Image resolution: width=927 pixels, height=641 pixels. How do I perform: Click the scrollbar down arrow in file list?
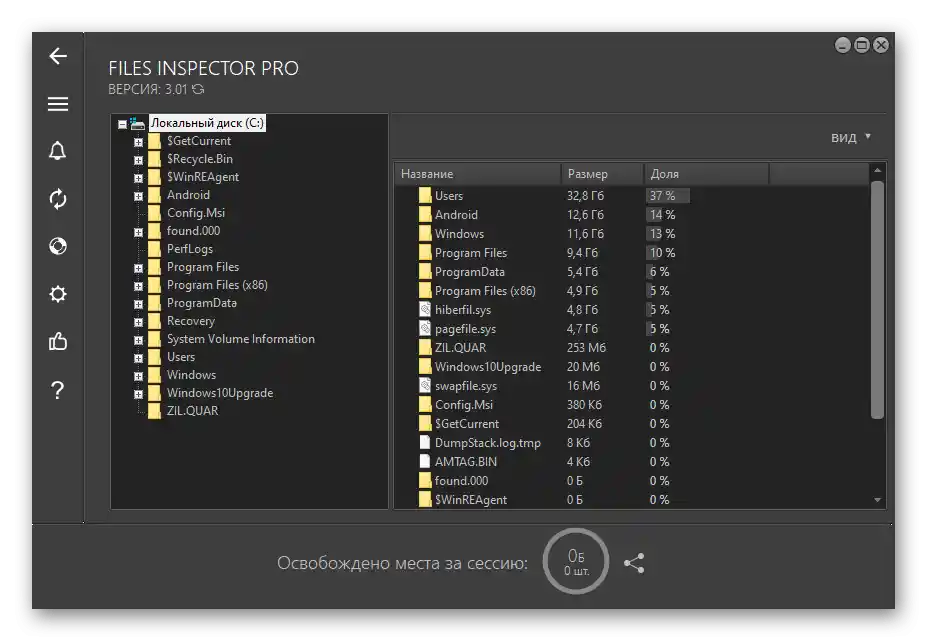(877, 500)
